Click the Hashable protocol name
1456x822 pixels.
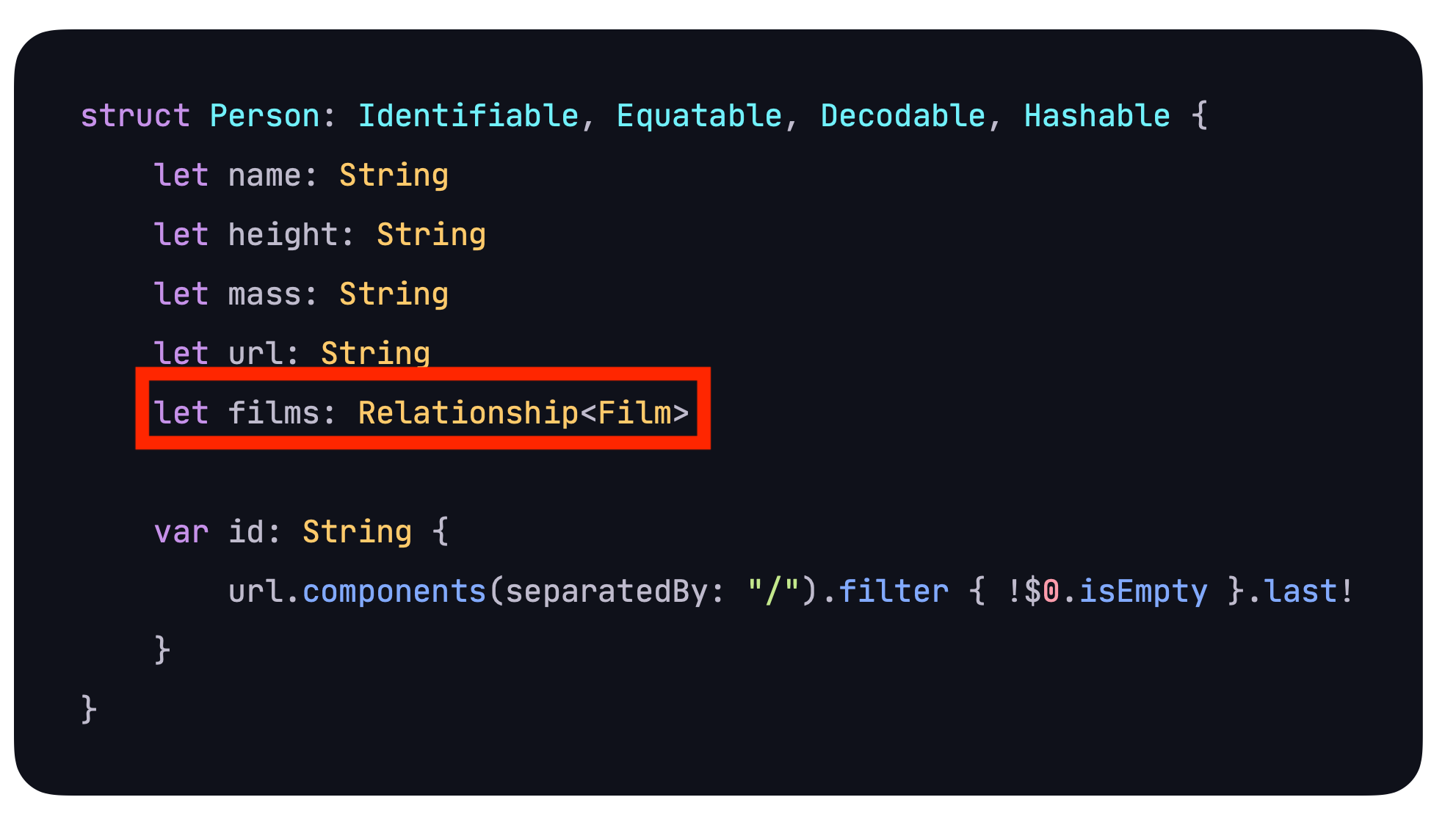tap(1098, 116)
